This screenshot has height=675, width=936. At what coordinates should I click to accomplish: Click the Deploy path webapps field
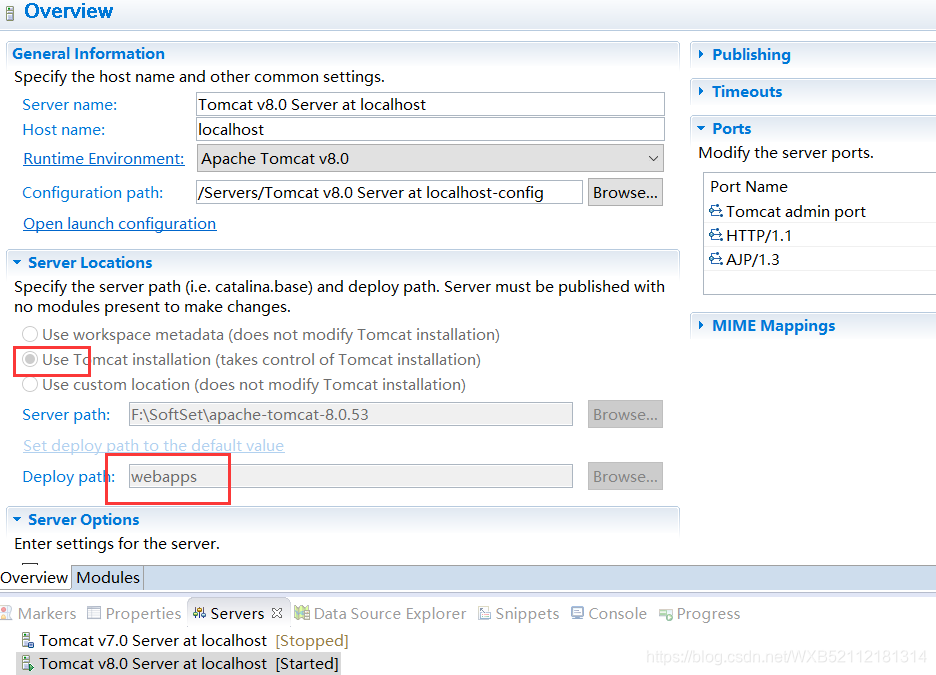pyautogui.click(x=350, y=476)
